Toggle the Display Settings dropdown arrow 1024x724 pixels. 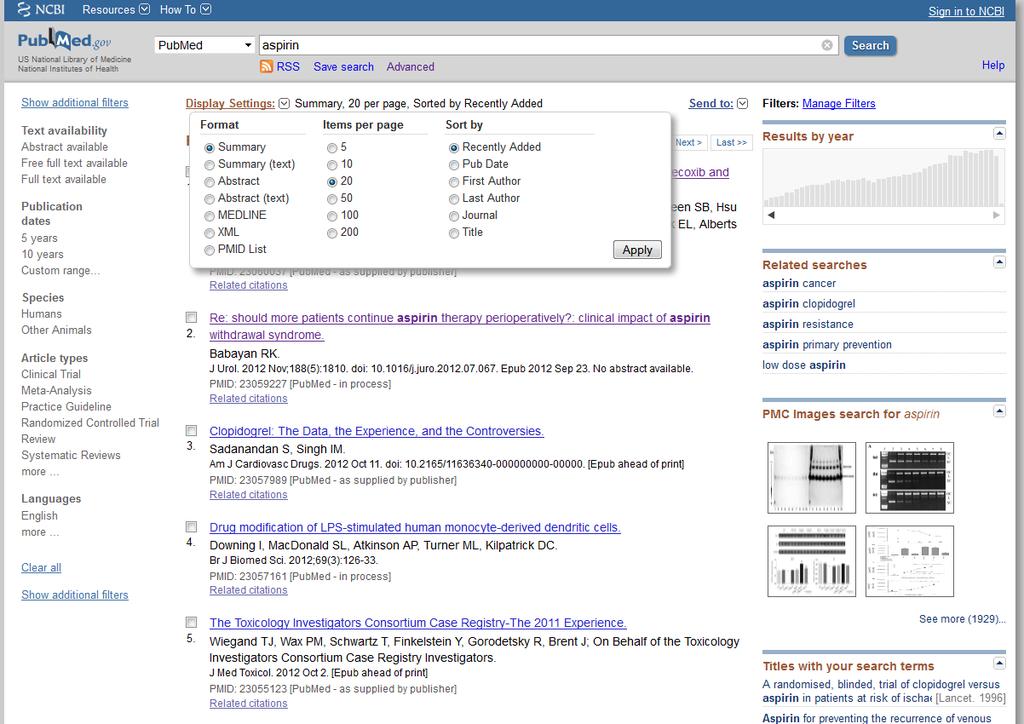[284, 103]
